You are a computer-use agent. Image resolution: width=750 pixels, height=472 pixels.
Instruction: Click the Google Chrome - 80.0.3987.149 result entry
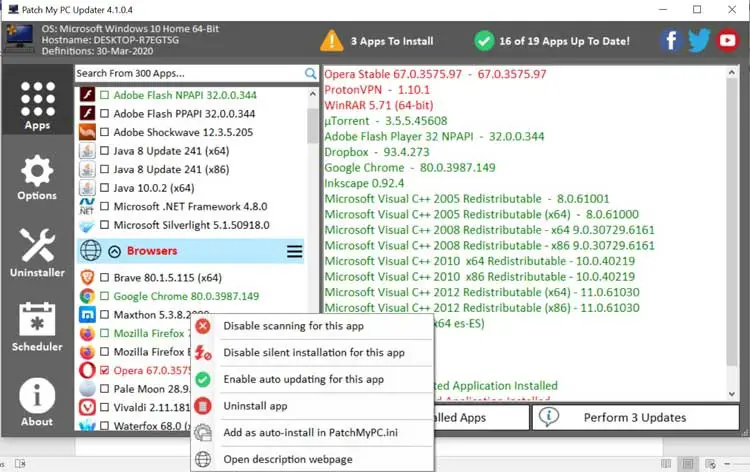coord(410,168)
